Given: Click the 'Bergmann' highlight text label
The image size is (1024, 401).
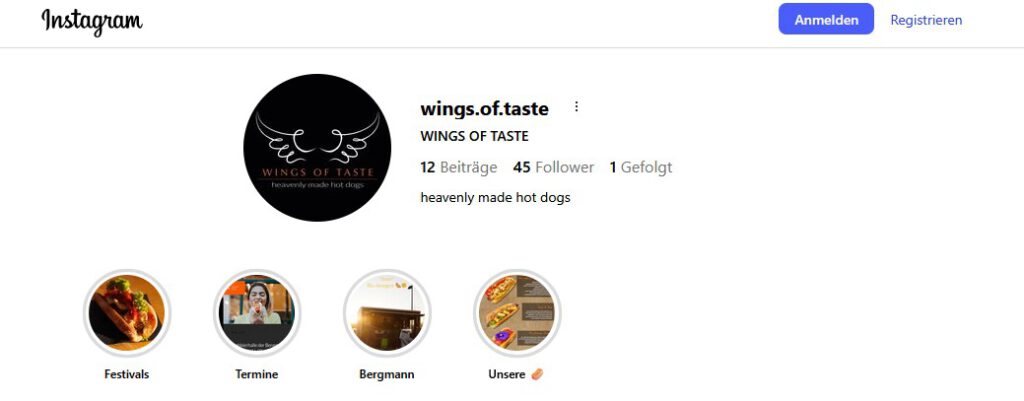Looking at the screenshot, I should [387, 374].
